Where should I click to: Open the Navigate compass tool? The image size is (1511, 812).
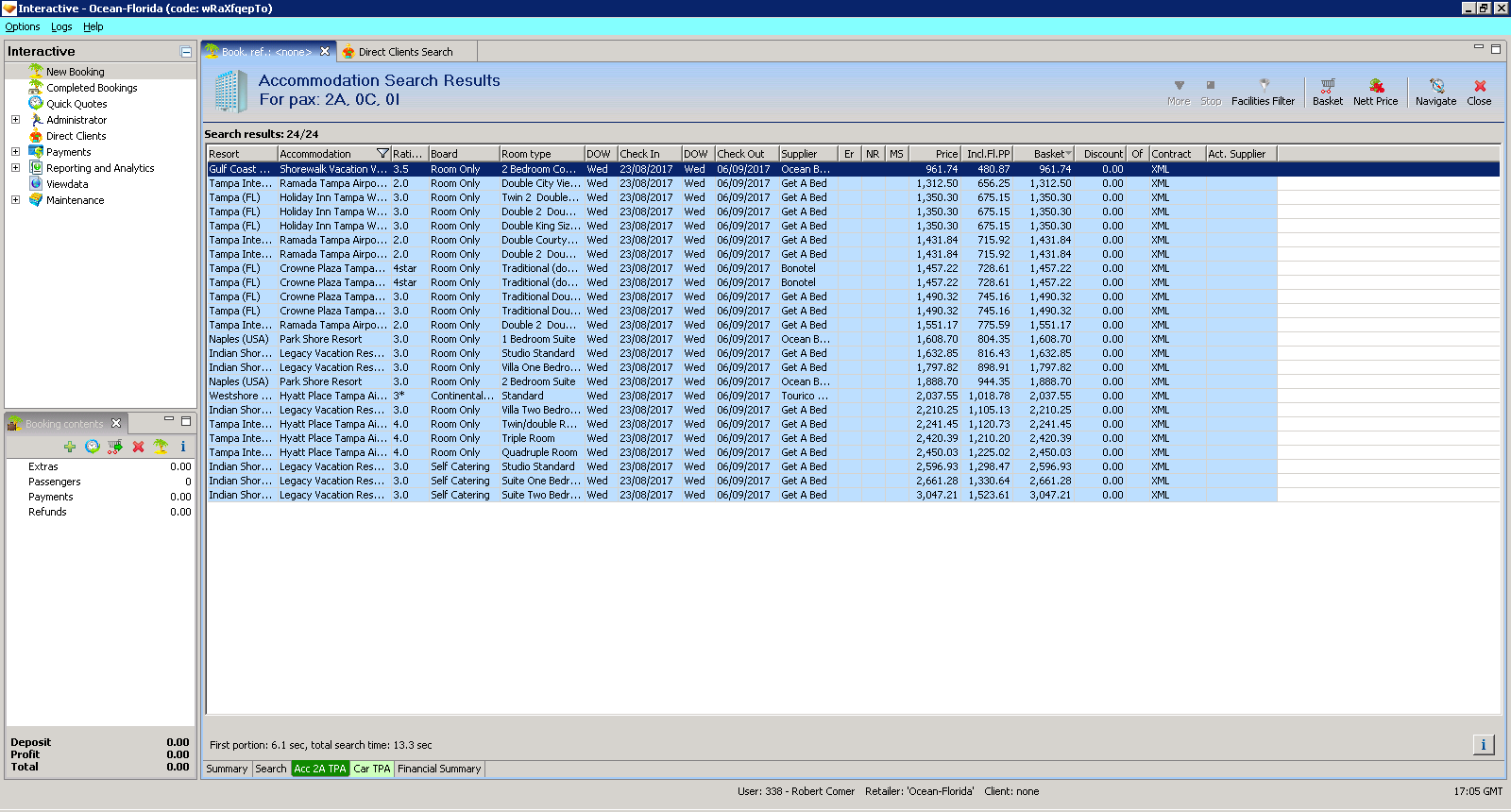pyautogui.click(x=1435, y=92)
